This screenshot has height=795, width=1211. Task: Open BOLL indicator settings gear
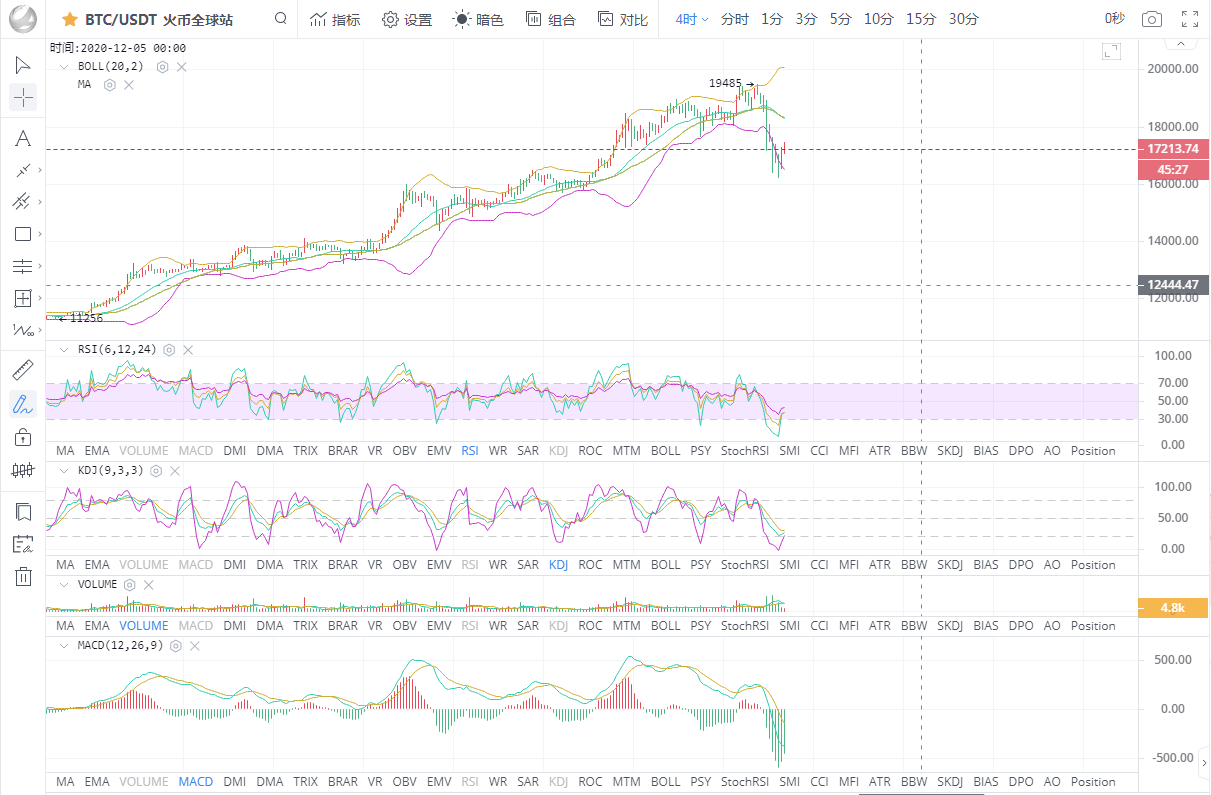click(162, 66)
